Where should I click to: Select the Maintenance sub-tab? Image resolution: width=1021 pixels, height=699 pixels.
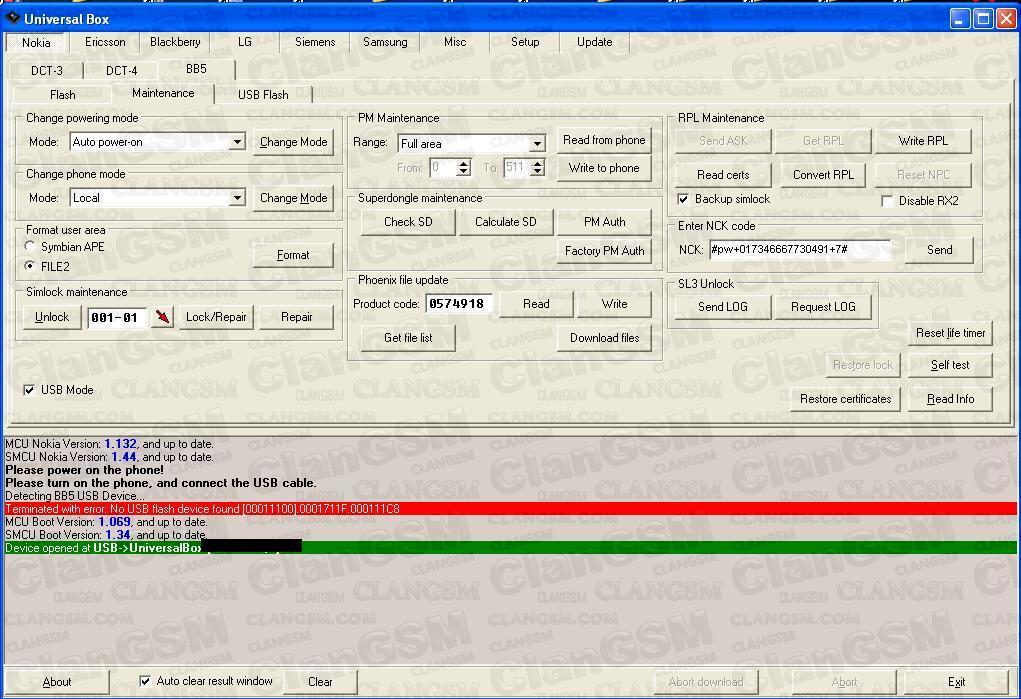coord(163,93)
